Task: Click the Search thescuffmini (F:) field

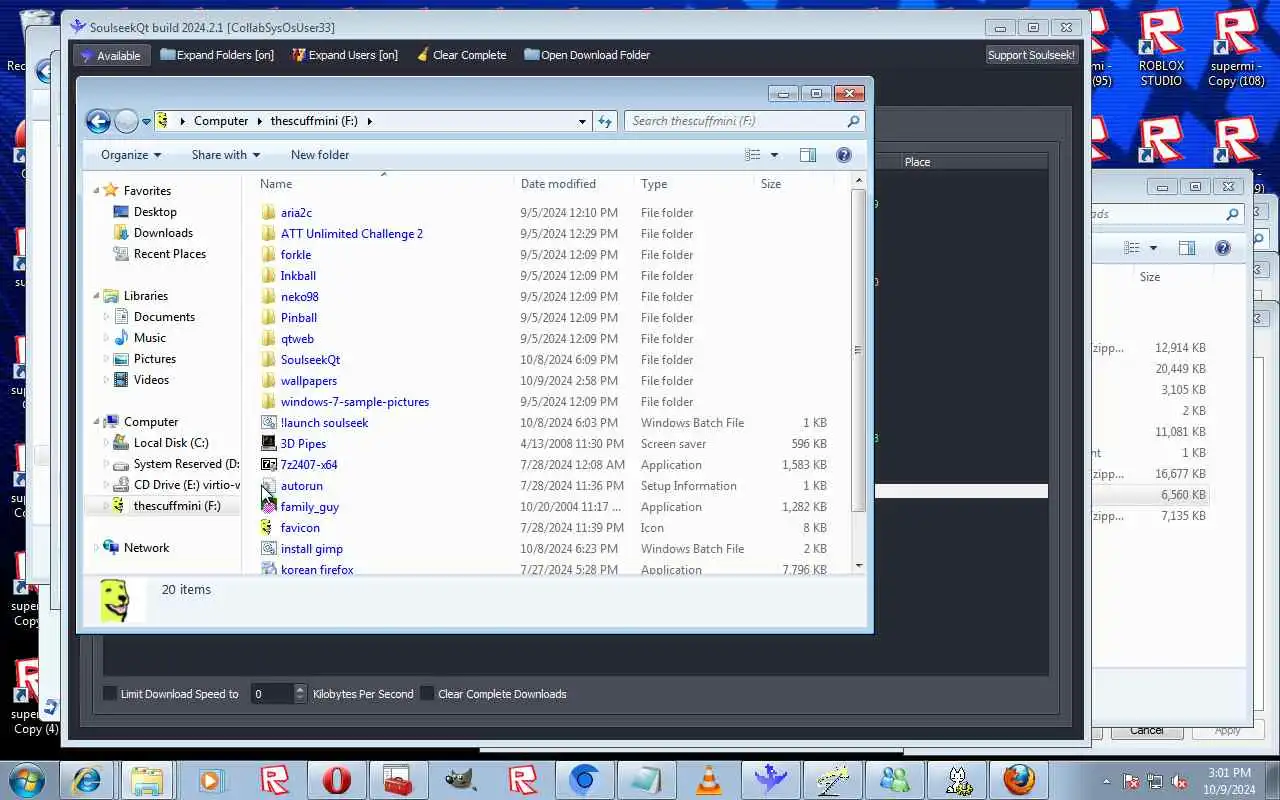Action: click(745, 121)
